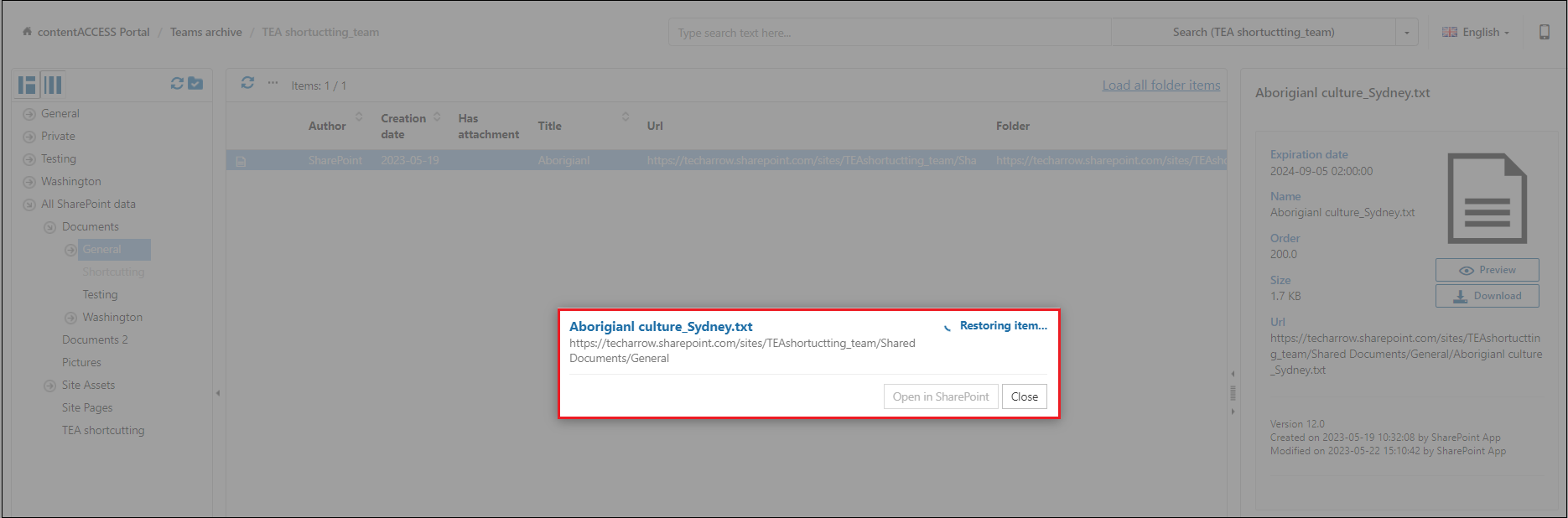Expand the Site Assets folder arrow
1568x518 pixels.
(x=49, y=386)
